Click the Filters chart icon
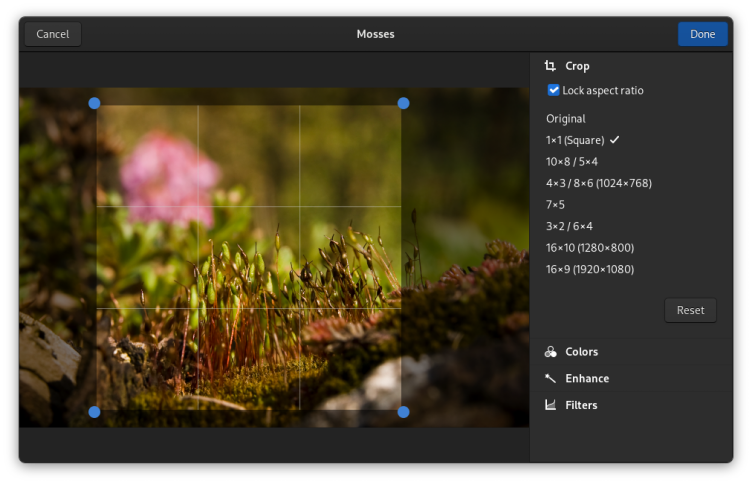This screenshot has width=752, height=484. coord(550,405)
